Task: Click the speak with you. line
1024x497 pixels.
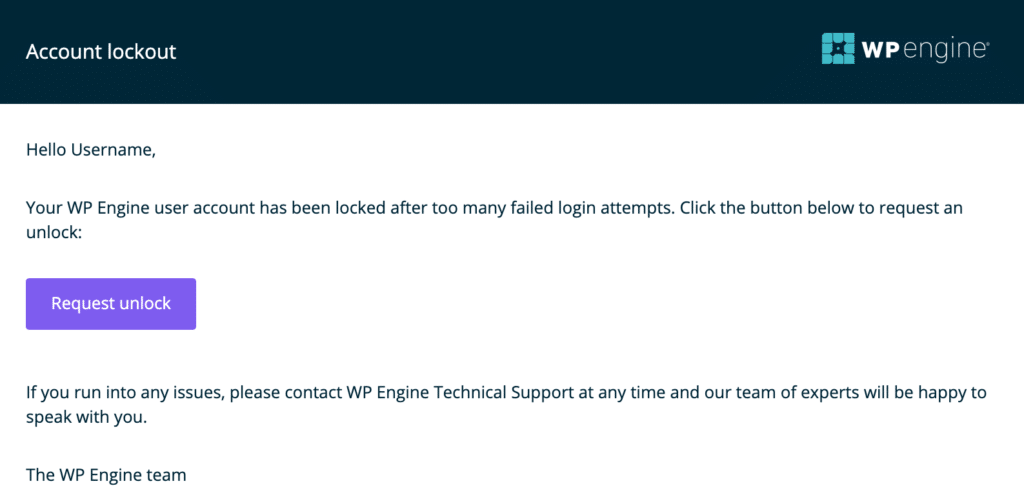Action: pos(86,418)
